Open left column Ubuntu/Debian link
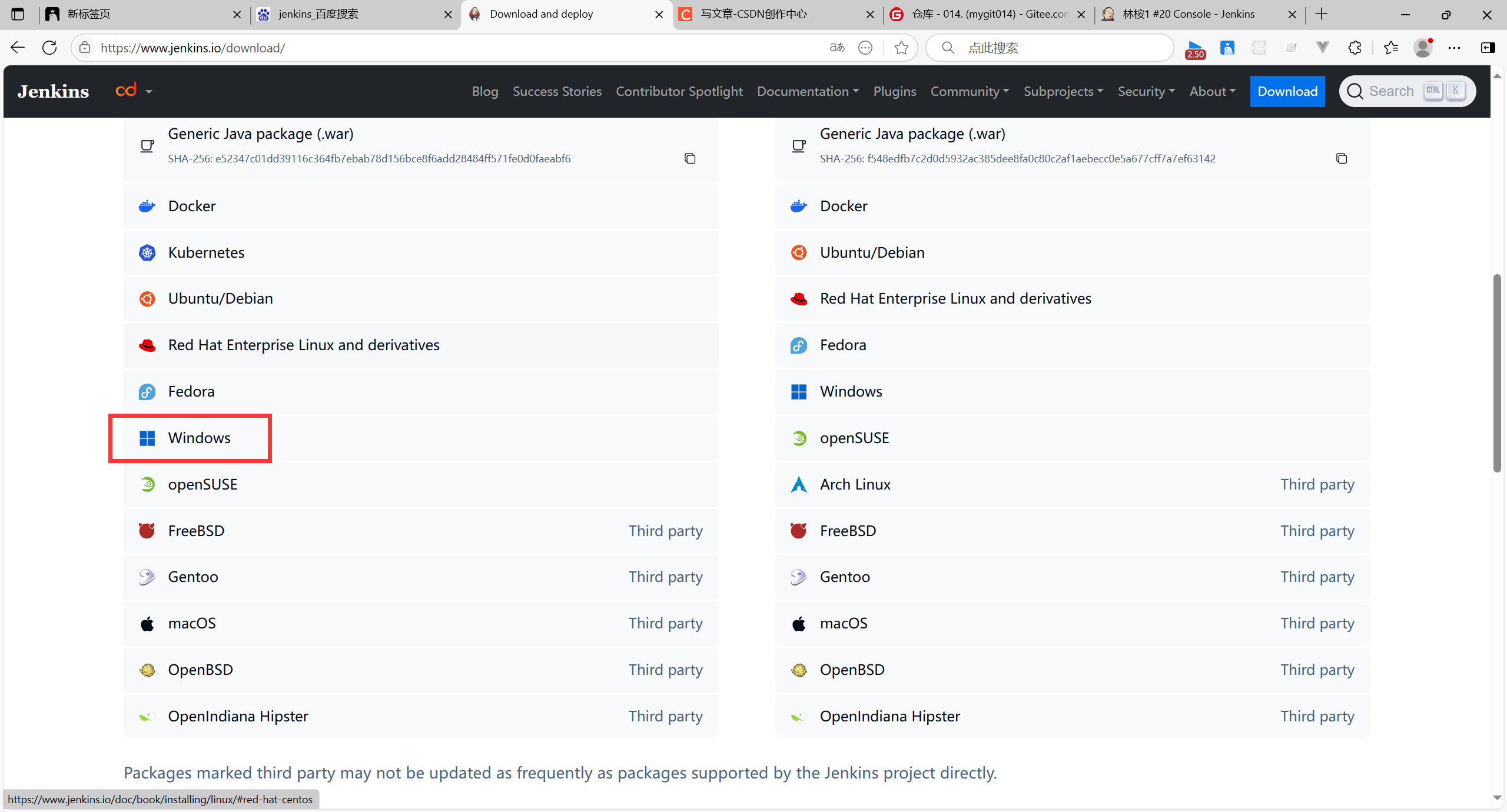 pyautogui.click(x=421, y=299)
